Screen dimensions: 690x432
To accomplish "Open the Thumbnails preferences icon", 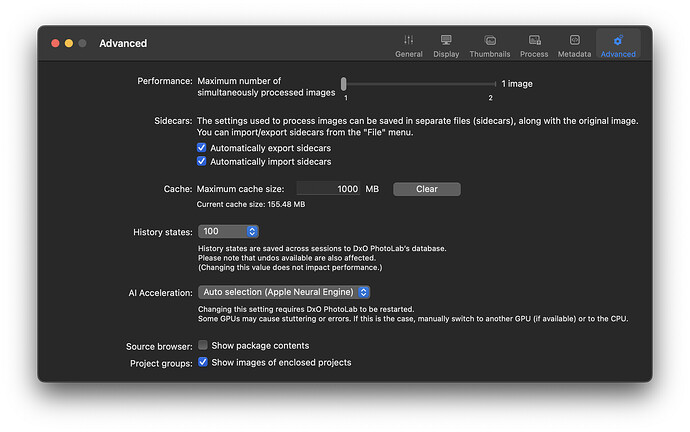I will click(x=490, y=40).
